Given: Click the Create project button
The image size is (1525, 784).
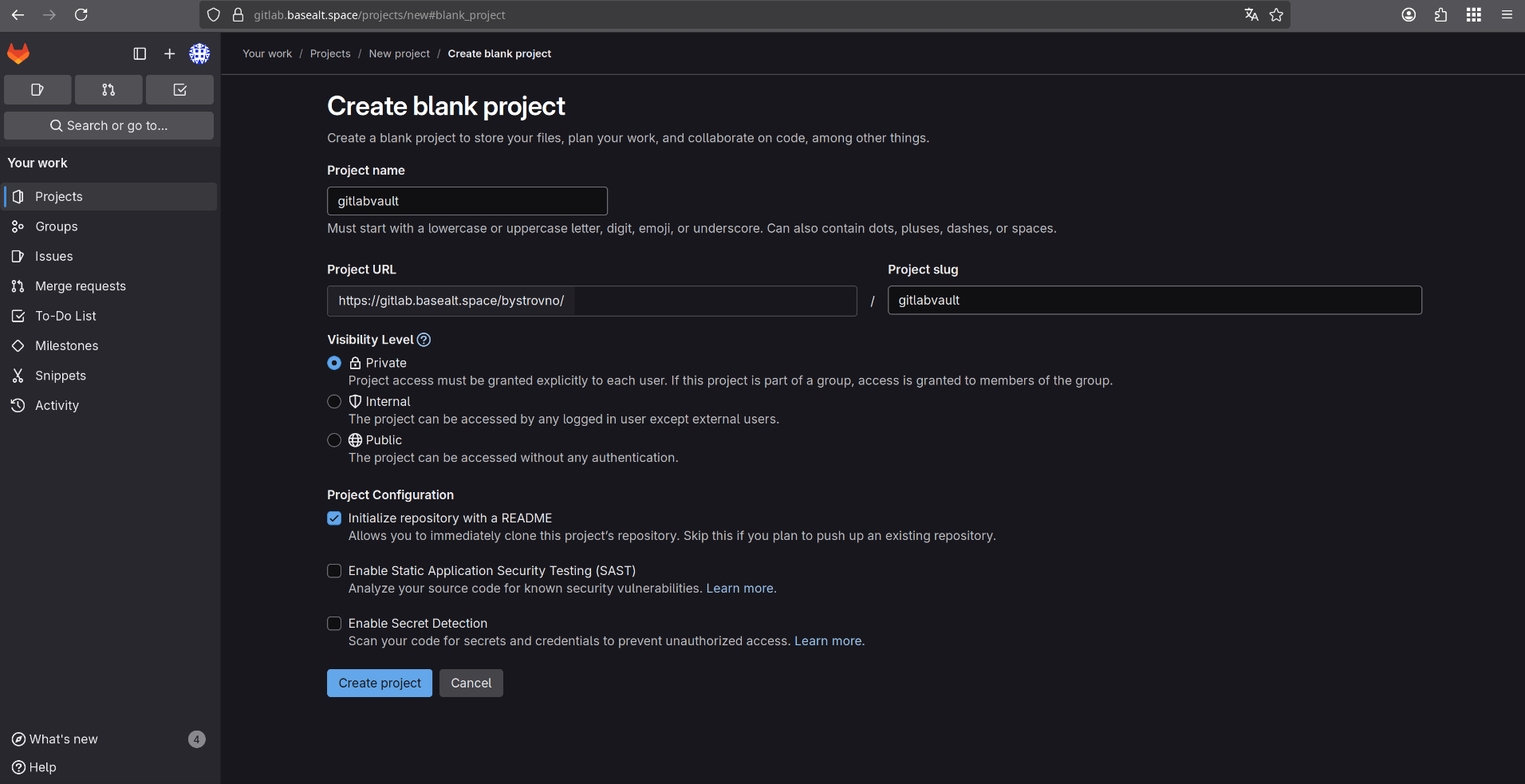Looking at the screenshot, I should coord(380,683).
